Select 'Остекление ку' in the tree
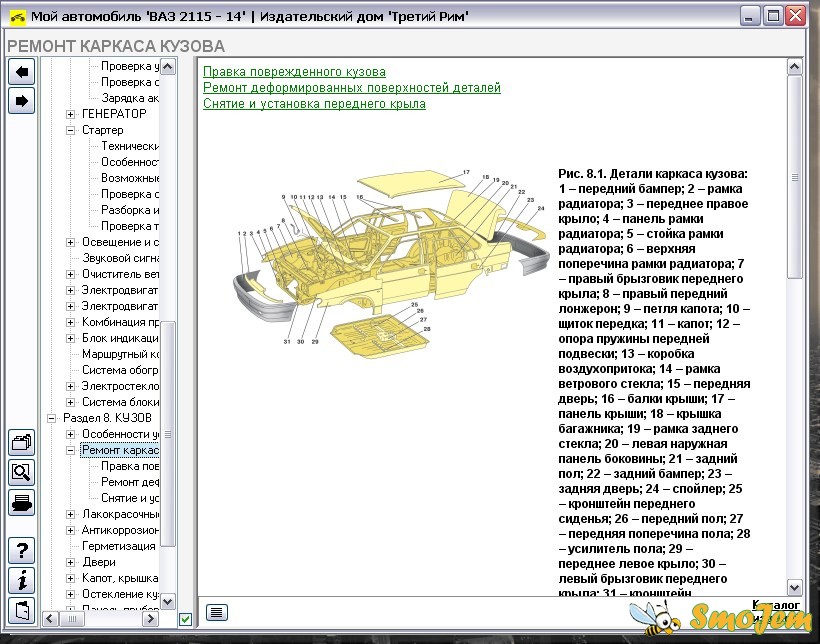Image resolution: width=820 pixels, height=644 pixels. point(121,594)
